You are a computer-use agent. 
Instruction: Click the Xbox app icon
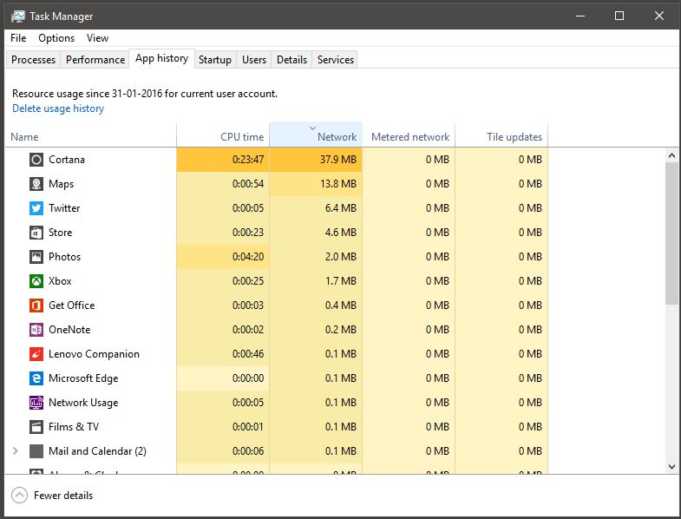tap(36, 281)
